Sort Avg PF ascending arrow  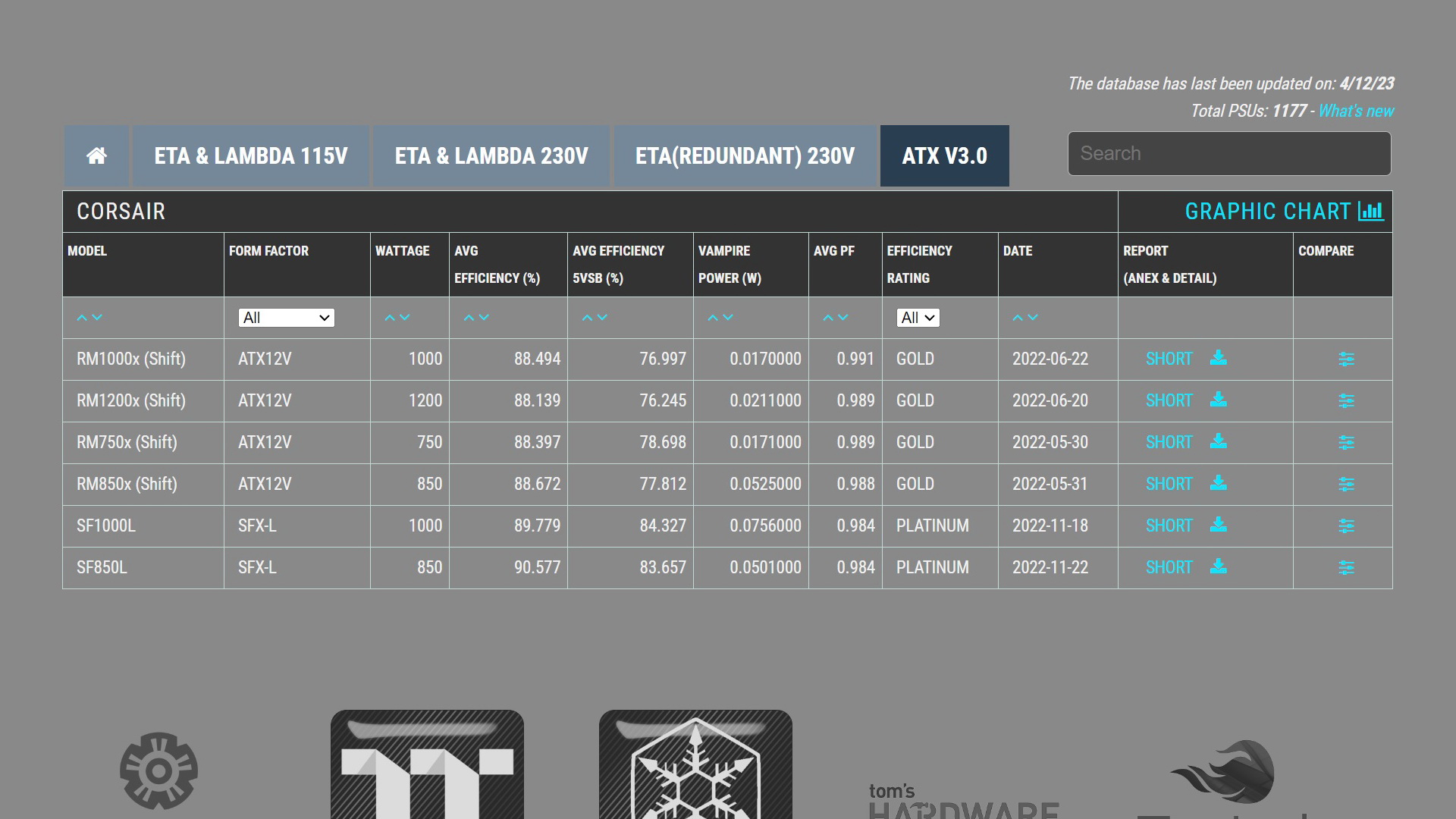point(828,318)
